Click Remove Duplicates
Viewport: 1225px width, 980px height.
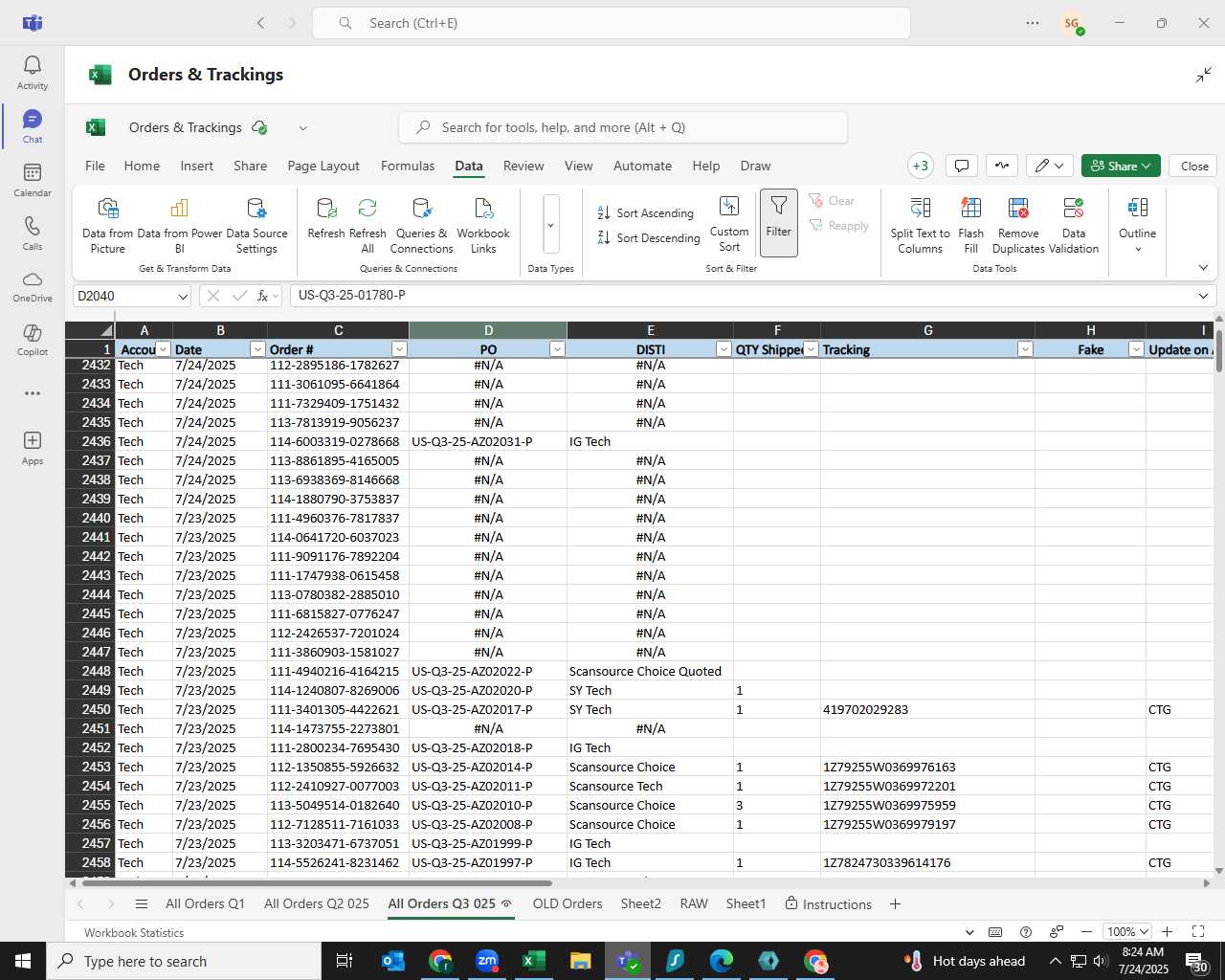tap(1018, 225)
